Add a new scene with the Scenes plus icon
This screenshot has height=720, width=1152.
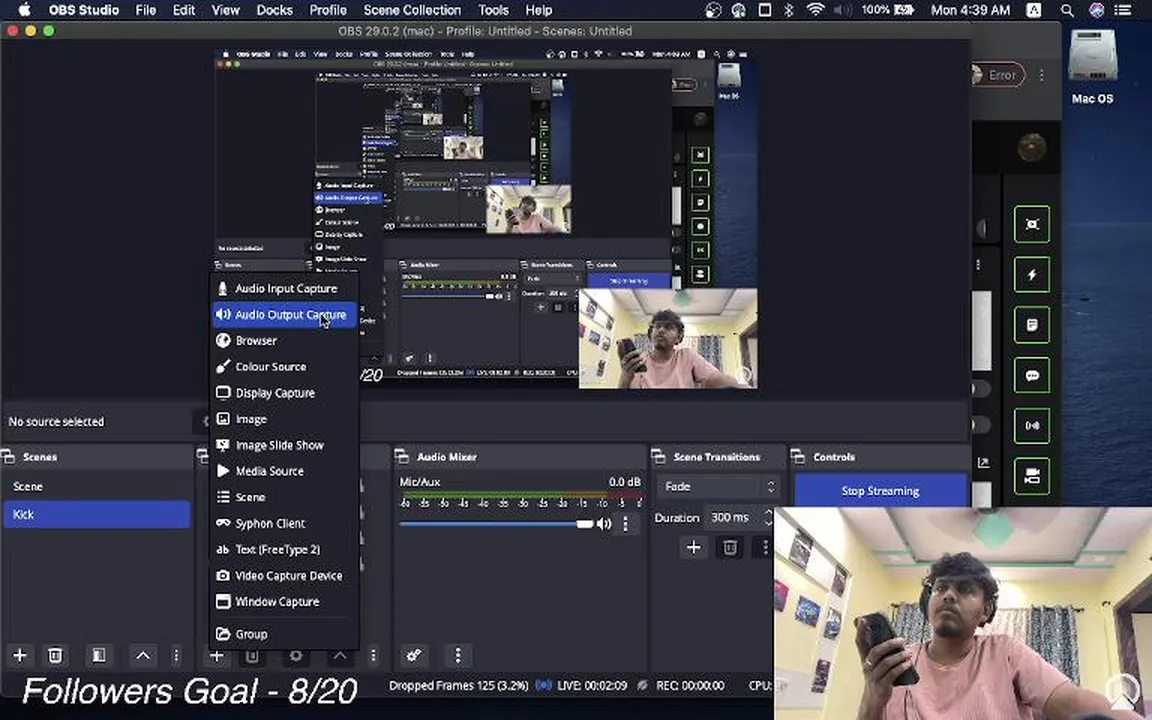(20, 655)
